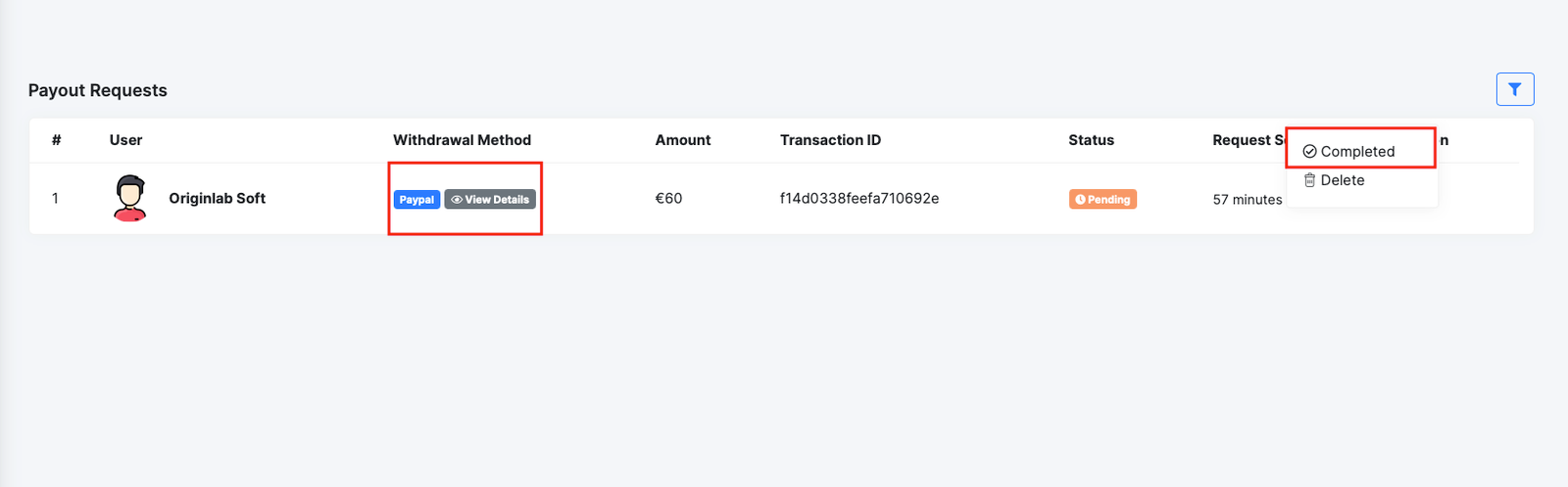Click the check-circle icon beside Completed

pos(1309,152)
